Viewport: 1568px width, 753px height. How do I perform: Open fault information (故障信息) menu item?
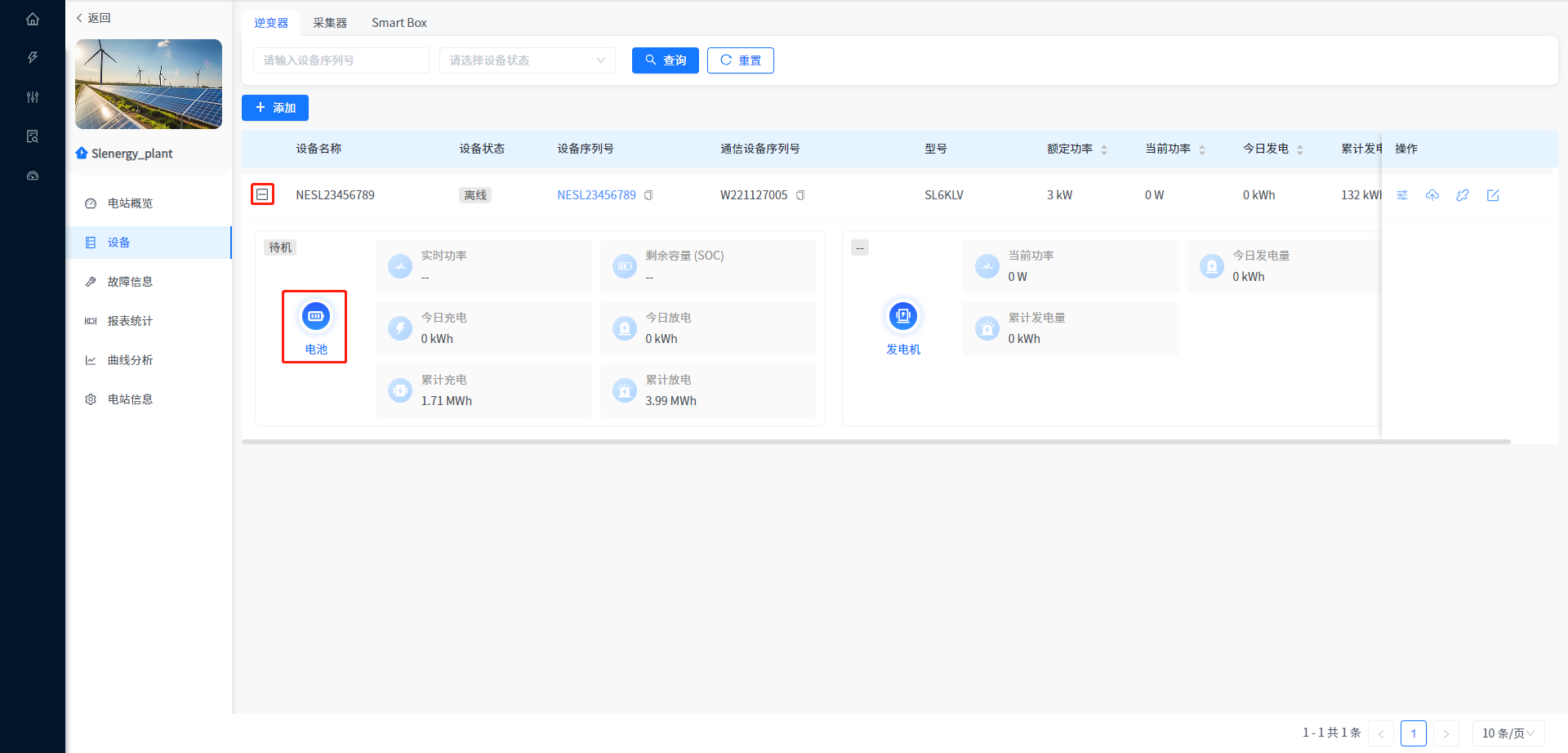coord(130,282)
